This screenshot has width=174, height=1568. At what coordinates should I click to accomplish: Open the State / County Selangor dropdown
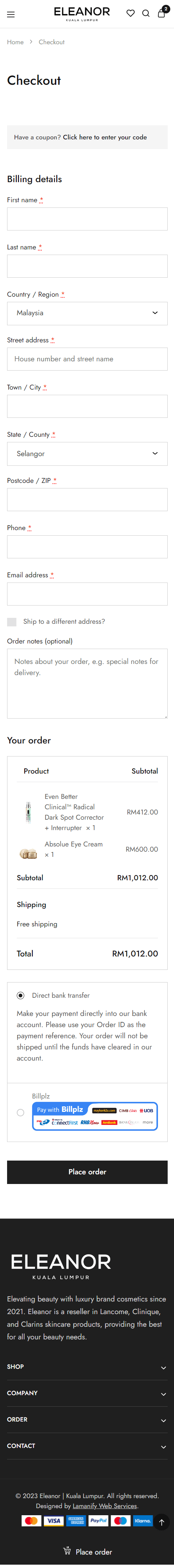click(x=87, y=454)
